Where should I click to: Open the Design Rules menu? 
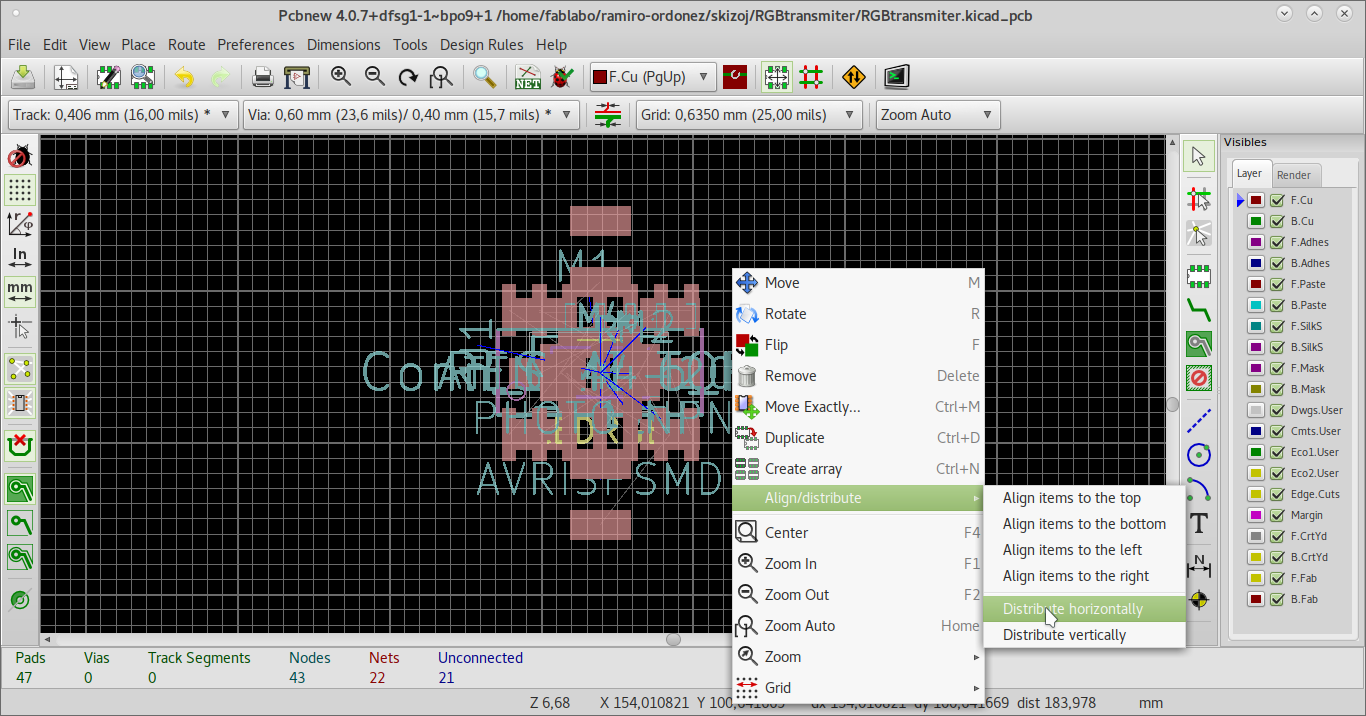coord(481,45)
